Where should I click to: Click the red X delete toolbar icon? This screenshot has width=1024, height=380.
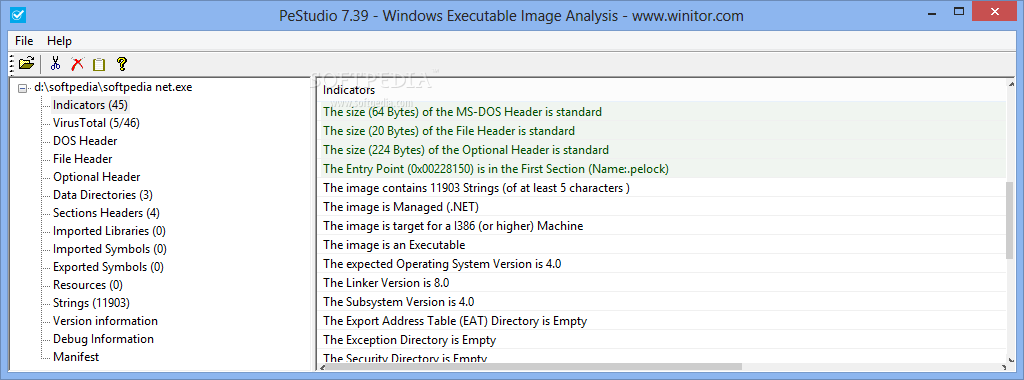(77, 63)
